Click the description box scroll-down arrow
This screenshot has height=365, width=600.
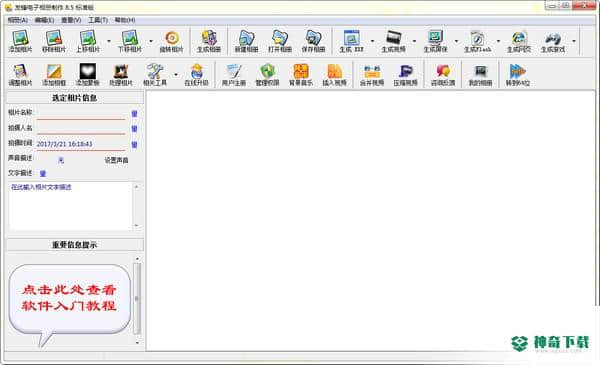pyautogui.click(x=137, y=226)
